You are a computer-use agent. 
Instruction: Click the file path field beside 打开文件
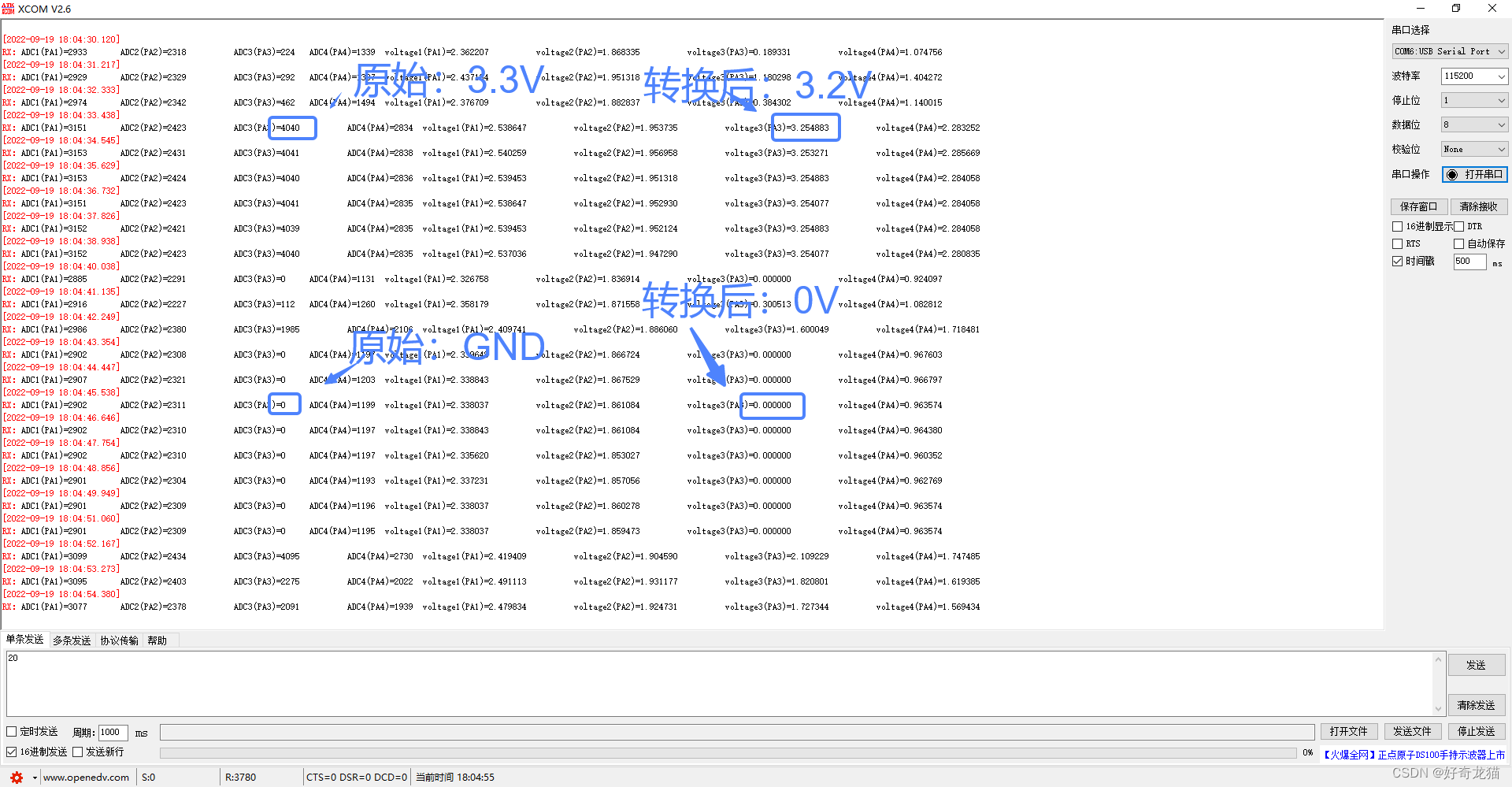coord(737,732)
